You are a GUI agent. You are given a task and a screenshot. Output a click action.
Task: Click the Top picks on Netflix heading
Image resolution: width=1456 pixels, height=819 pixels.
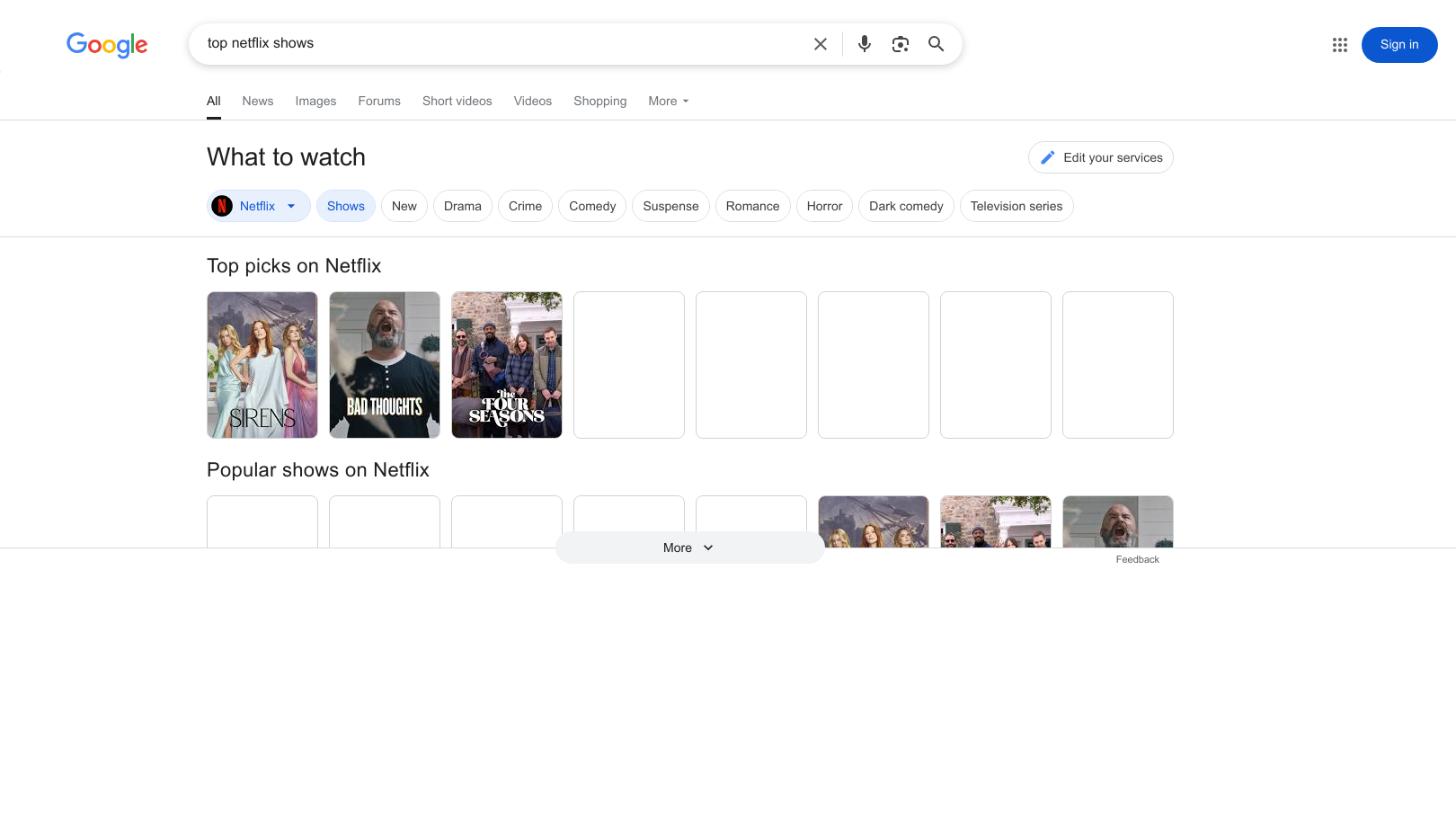(294, 266)
